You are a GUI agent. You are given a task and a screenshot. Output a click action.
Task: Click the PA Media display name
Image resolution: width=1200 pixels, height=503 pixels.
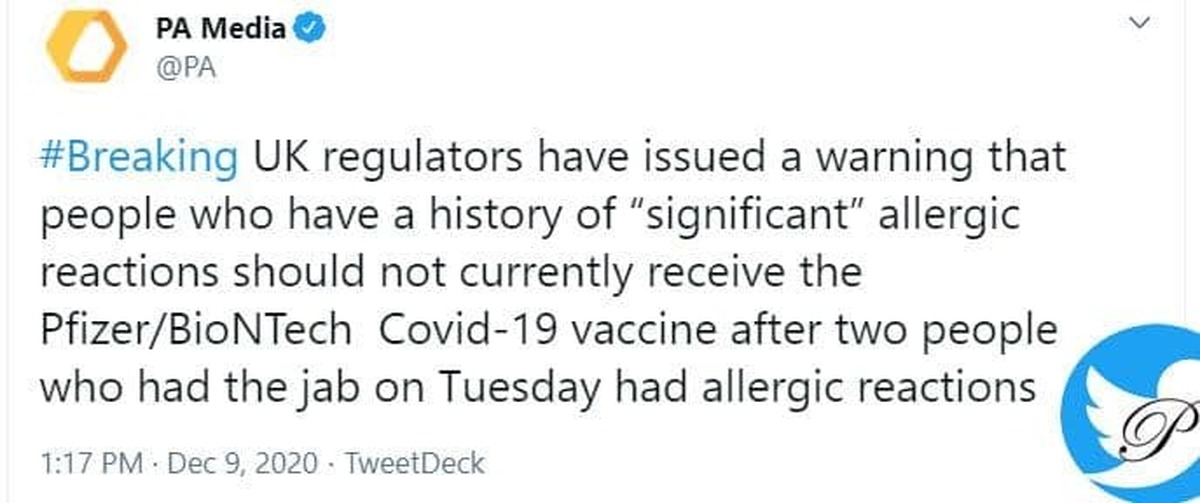221,29
